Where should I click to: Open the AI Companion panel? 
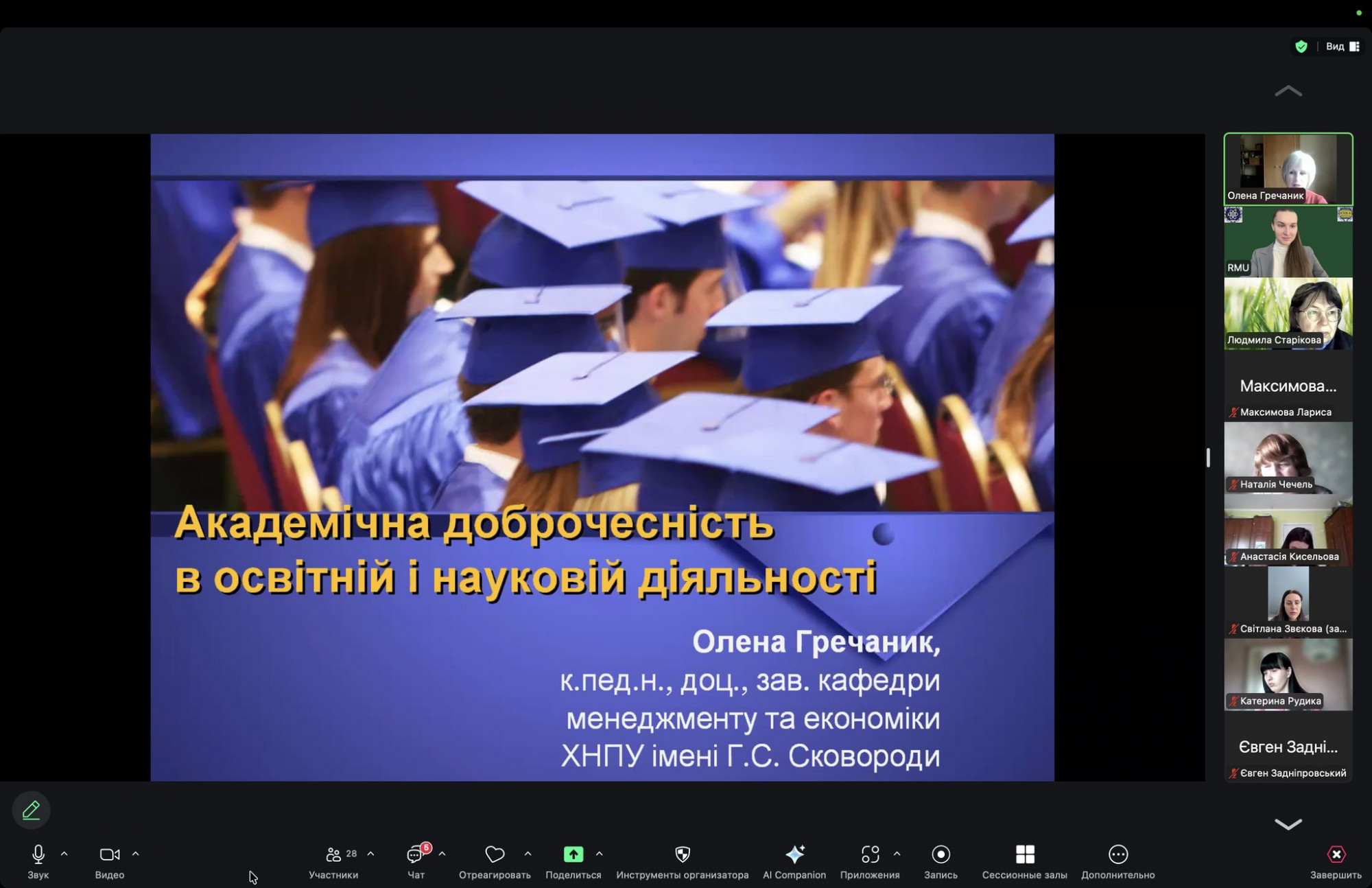click(794, 854)
